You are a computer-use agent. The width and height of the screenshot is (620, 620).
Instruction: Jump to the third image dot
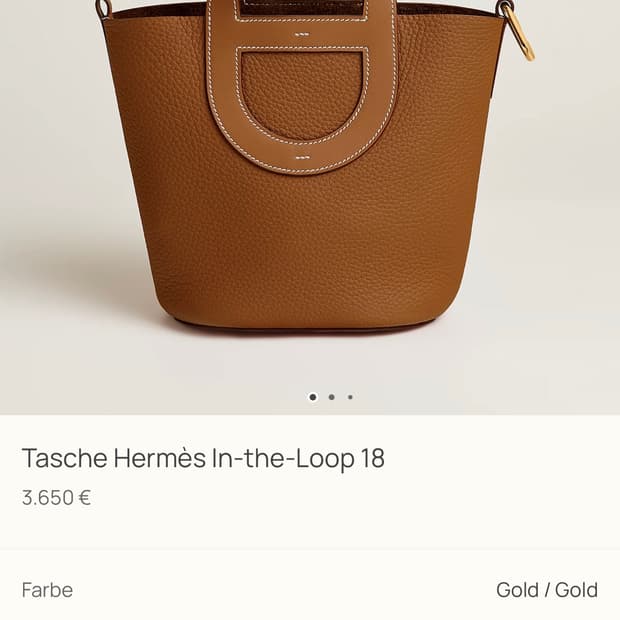pos(350,397)
